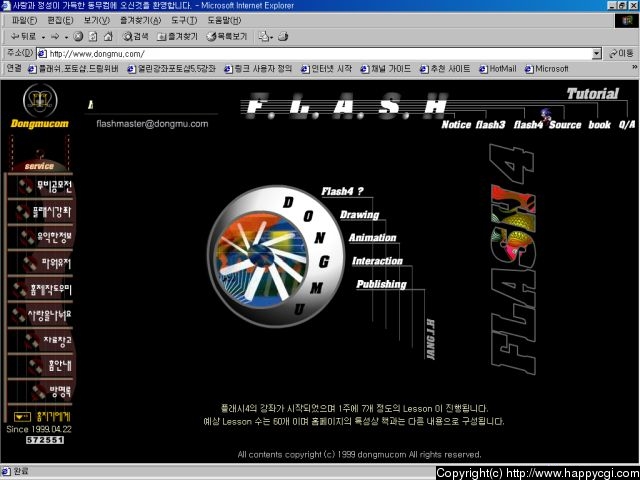Open the Source navigation link
This screenshot has height=480, width=640.
[565, 124]
